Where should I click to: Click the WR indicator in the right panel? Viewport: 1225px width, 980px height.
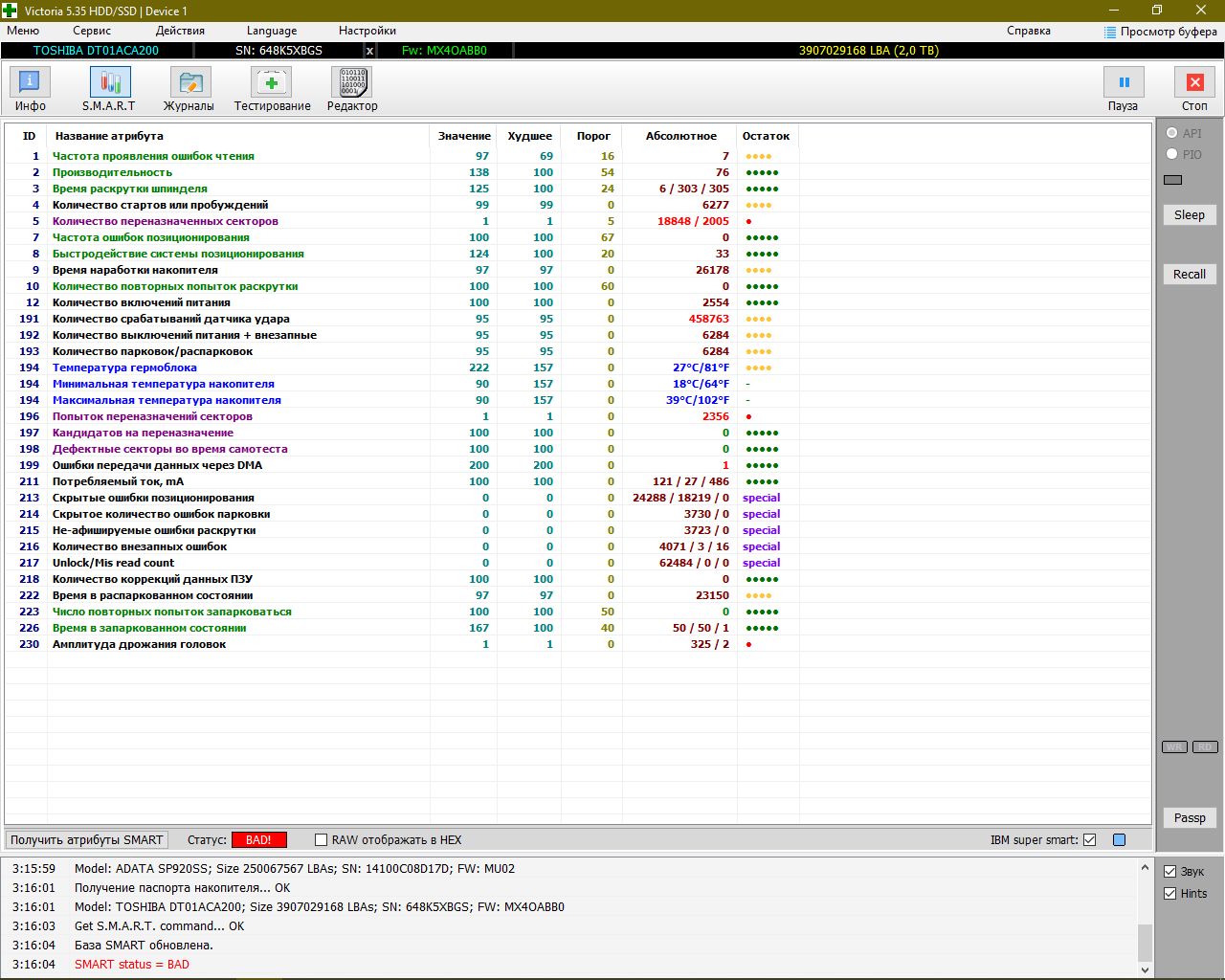click(1174, 746)
